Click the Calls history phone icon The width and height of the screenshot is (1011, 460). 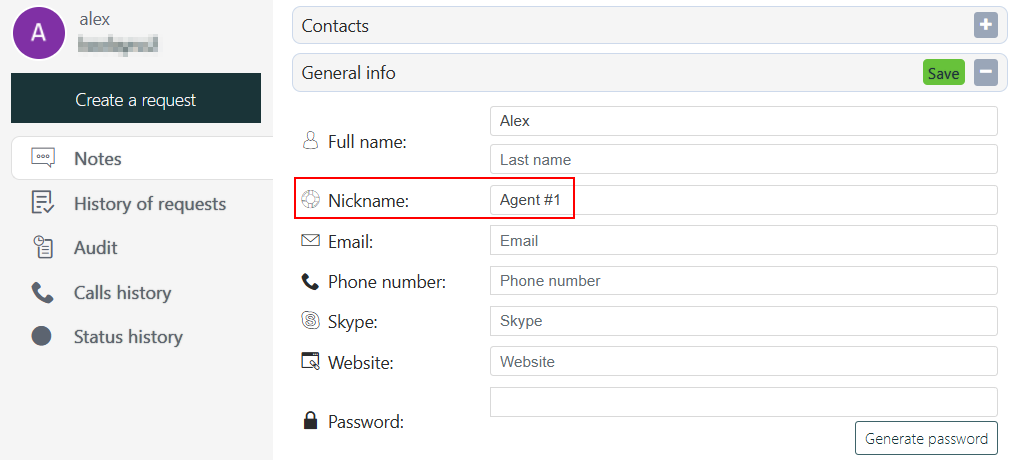coord(42,292)
